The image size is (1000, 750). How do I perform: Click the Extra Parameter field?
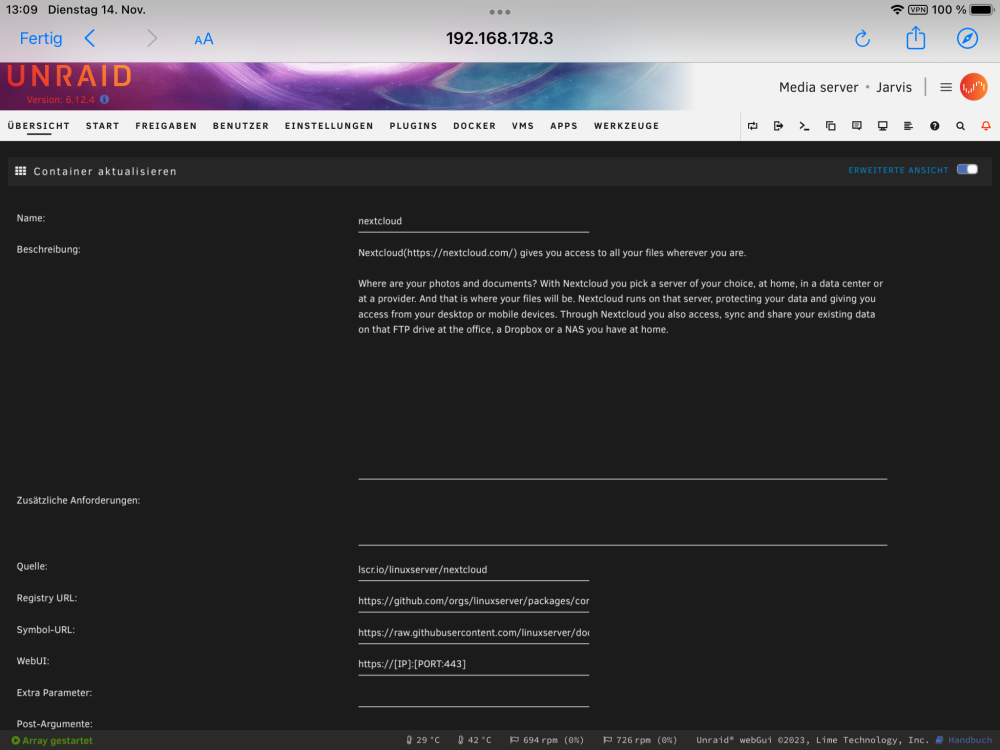click(x=473, y=695)
